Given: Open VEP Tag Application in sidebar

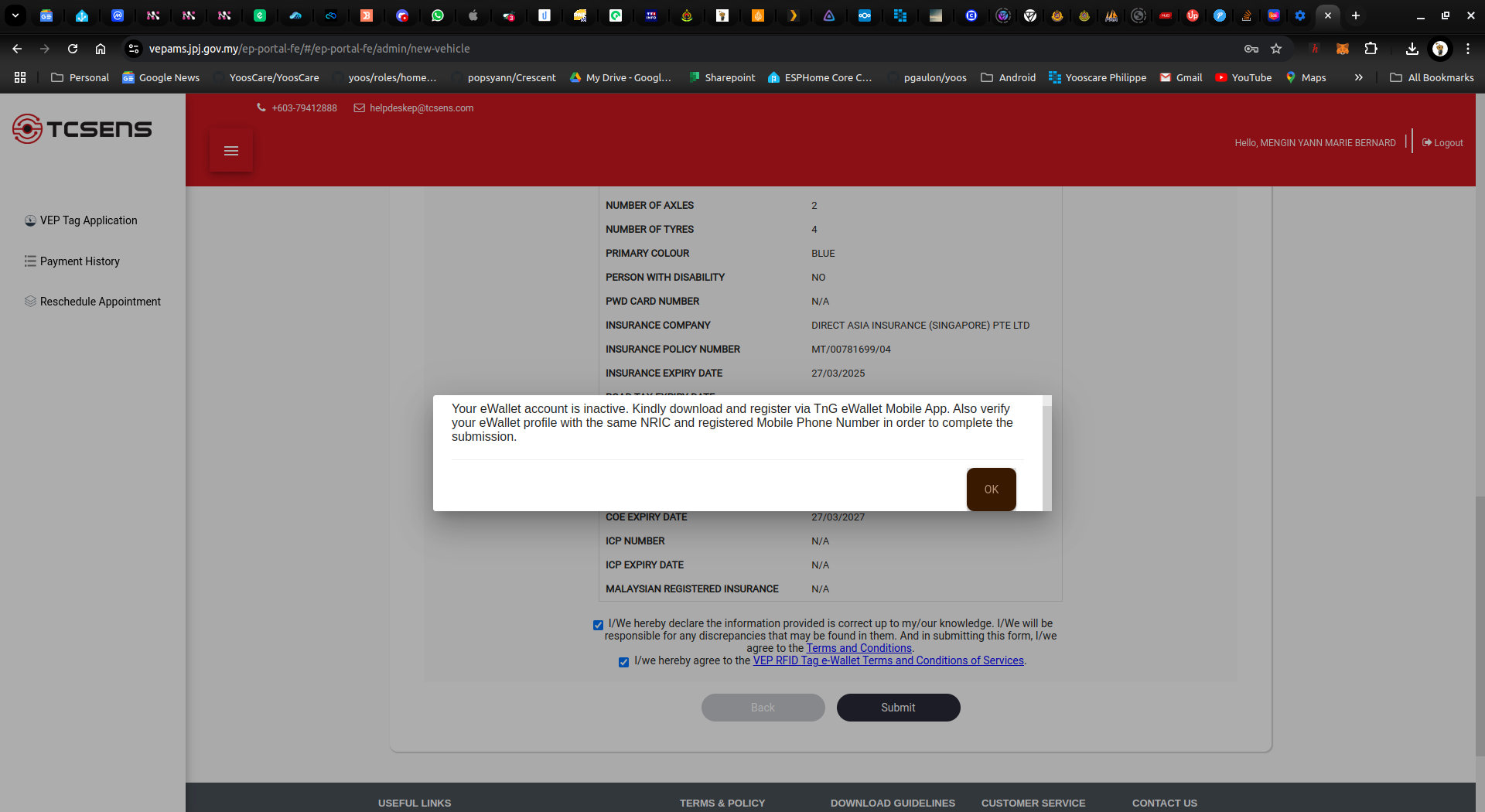Looking at the screenshot, I should (x=88, y=220).
